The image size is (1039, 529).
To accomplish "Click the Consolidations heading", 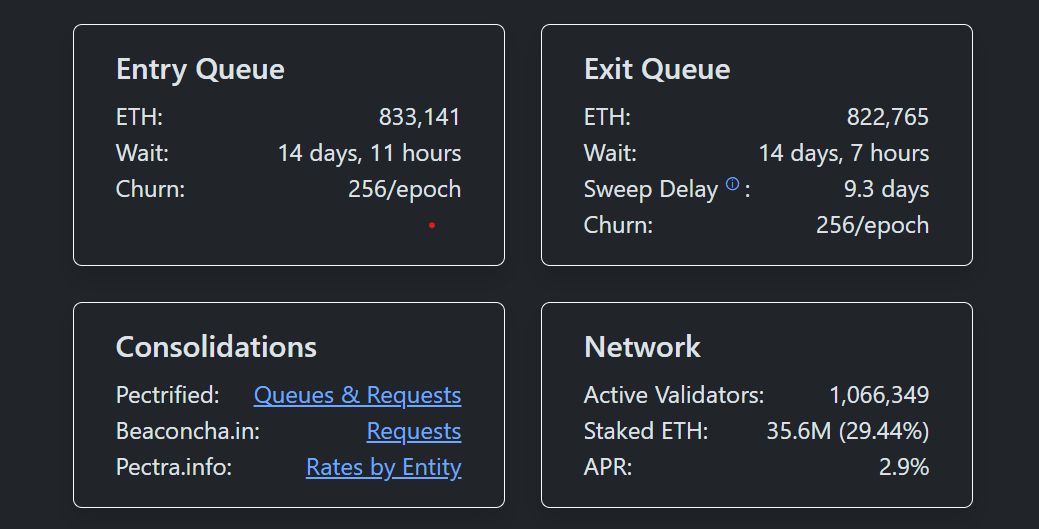I will [216, 347].
